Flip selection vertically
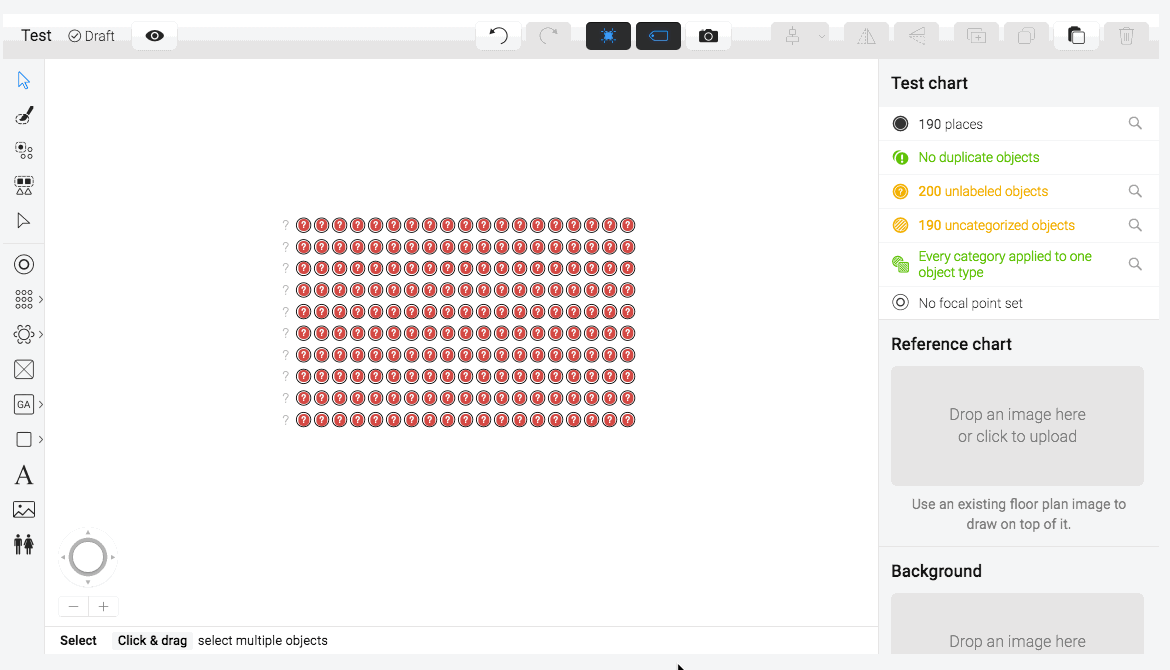 click(917, 36)
